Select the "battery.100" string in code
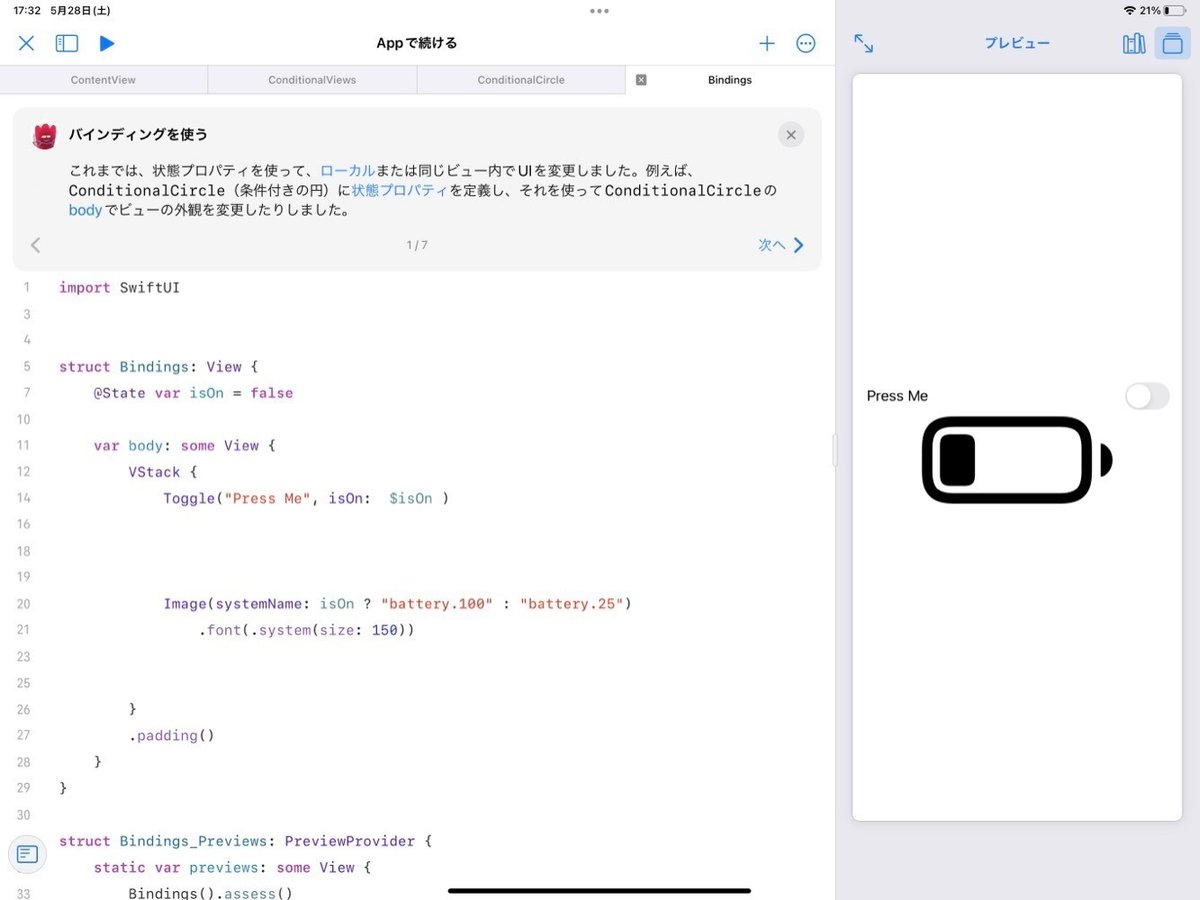Screen dimensions: 1200x900 coord(437,604)
